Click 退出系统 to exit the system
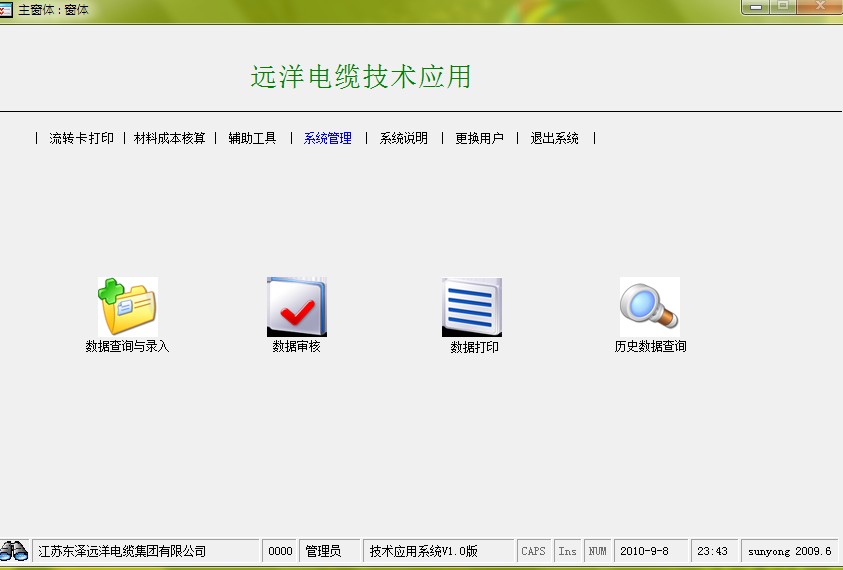This screenshot has height=570, width=843. [x=555, y=139]
